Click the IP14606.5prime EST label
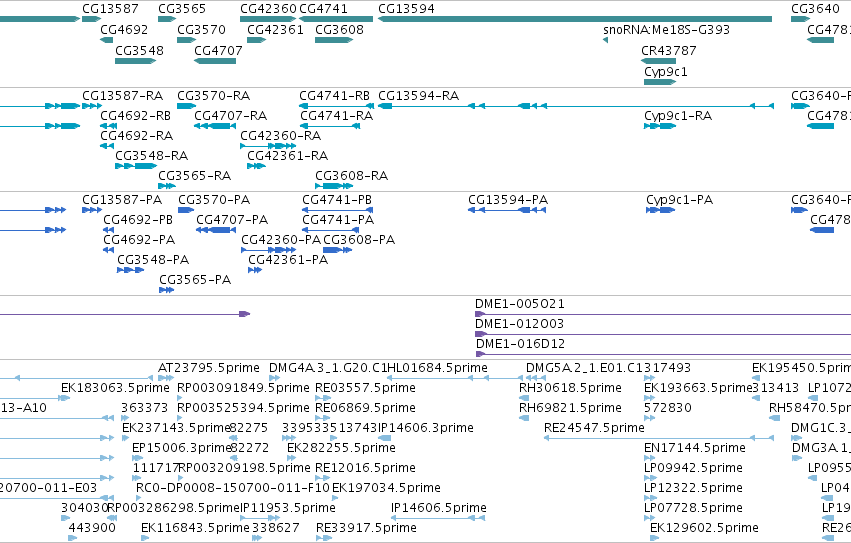 439,508
